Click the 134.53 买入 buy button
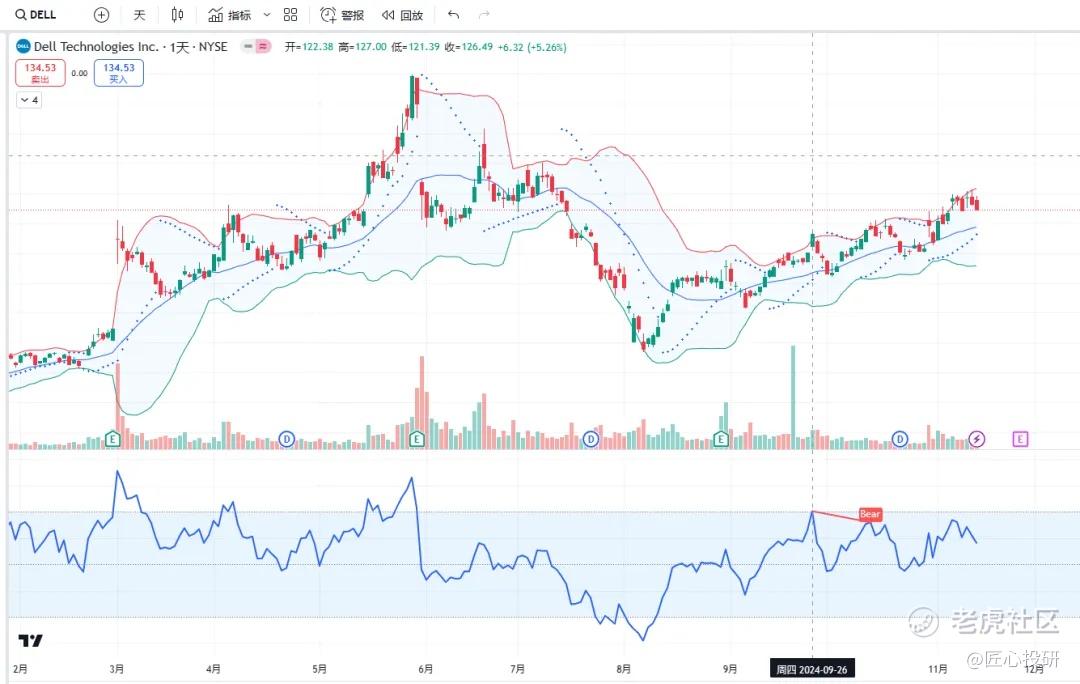Image resolution: width=1080 pixels, height=684 pixels. (x=118, y=73)
